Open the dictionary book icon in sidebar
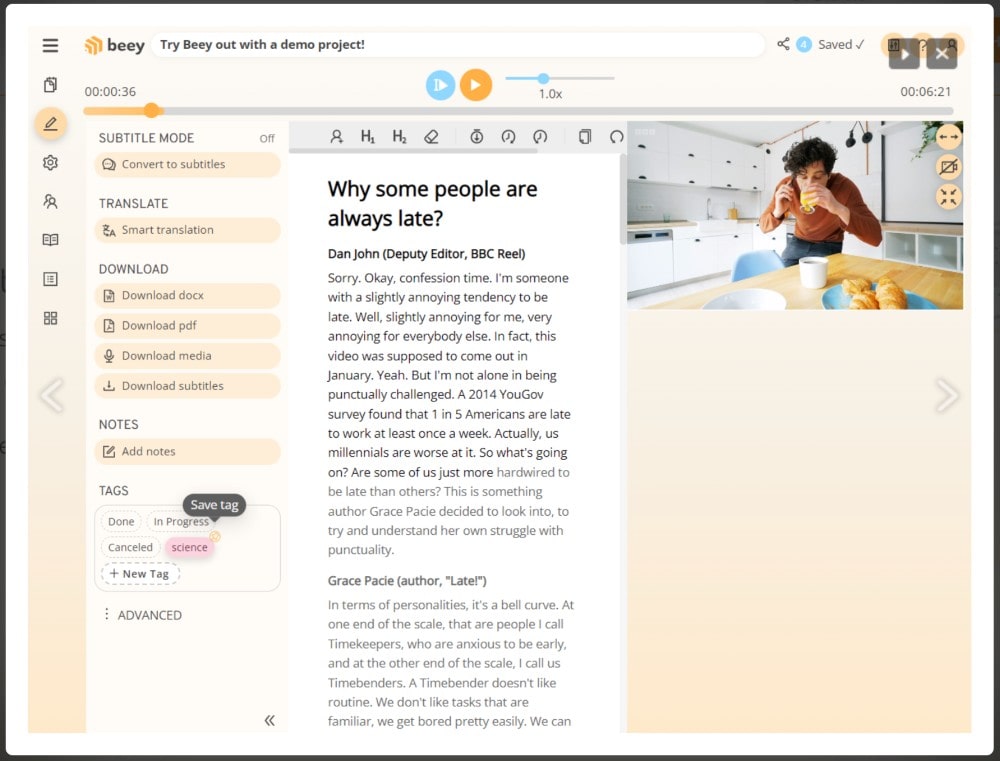Screen dimensions: 1000x761 [50, 239]
